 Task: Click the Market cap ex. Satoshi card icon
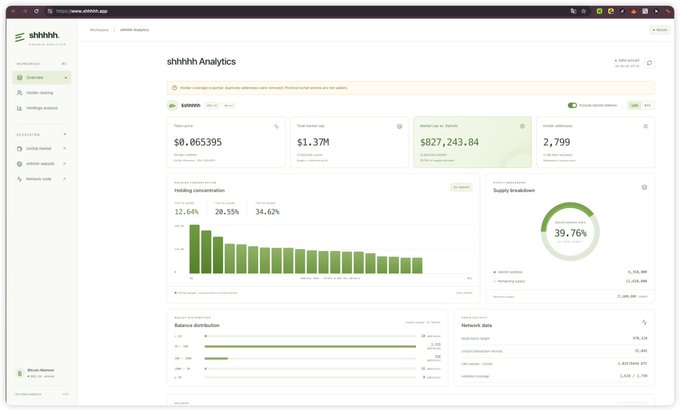[x=523, y=127]
